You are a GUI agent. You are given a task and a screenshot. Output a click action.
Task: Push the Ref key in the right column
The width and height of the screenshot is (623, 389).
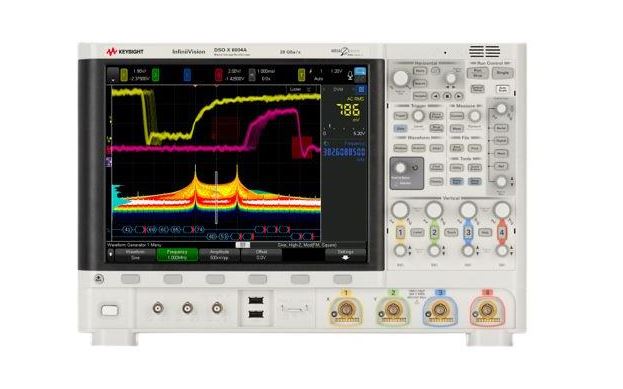click(x=501, y=166)
